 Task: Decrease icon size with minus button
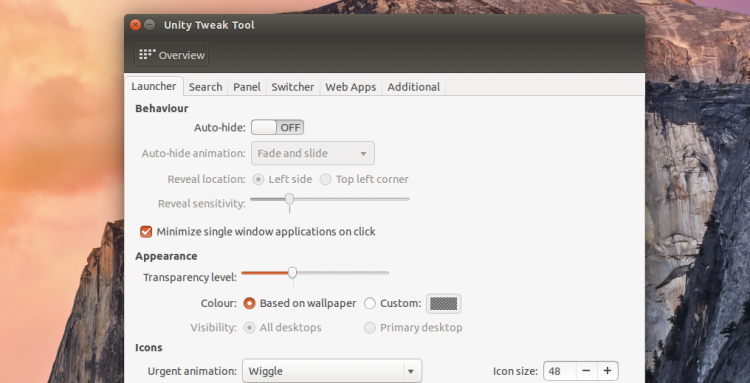[586, 371]
